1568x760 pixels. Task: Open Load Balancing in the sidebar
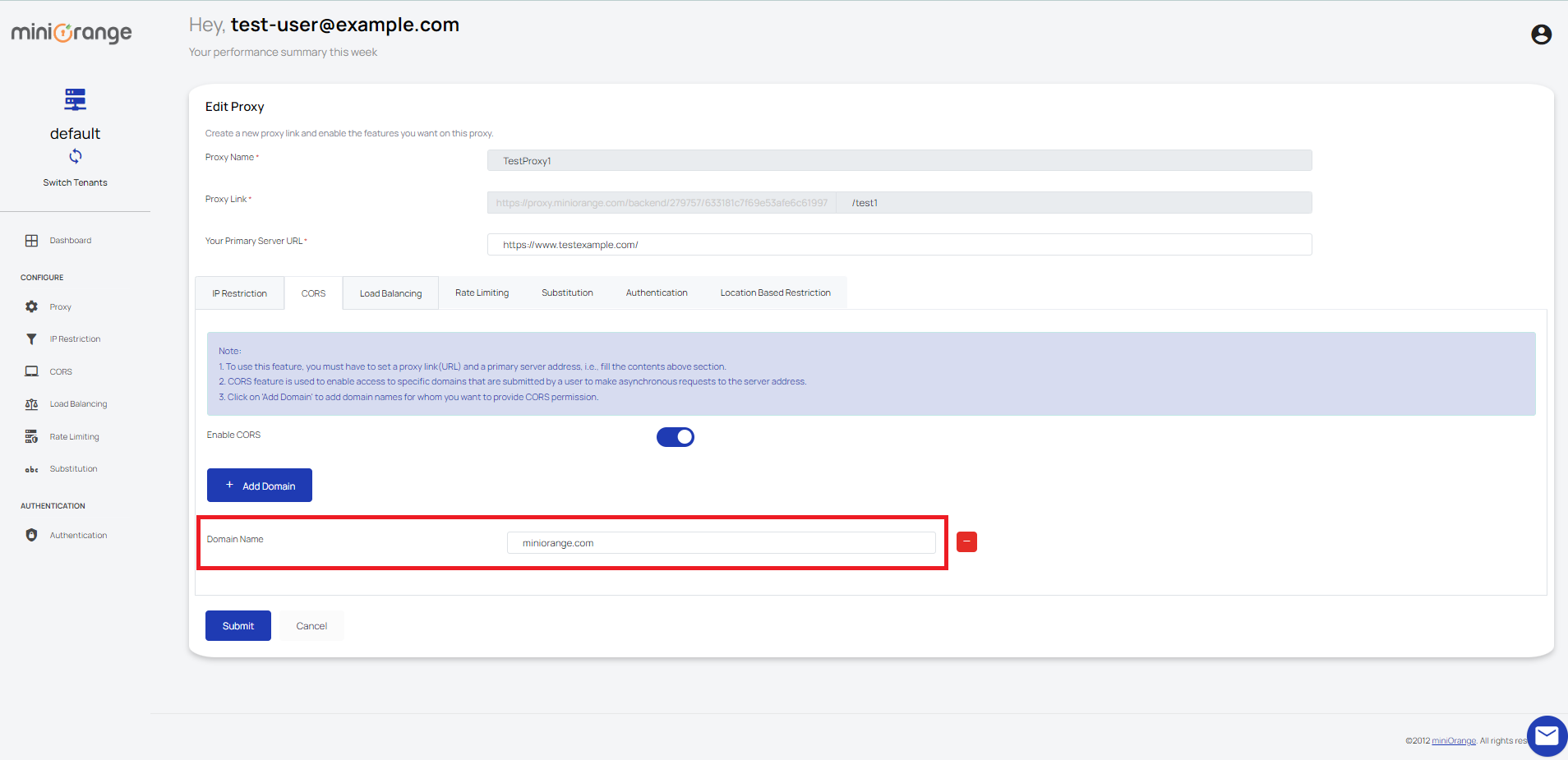click(78, 404)
